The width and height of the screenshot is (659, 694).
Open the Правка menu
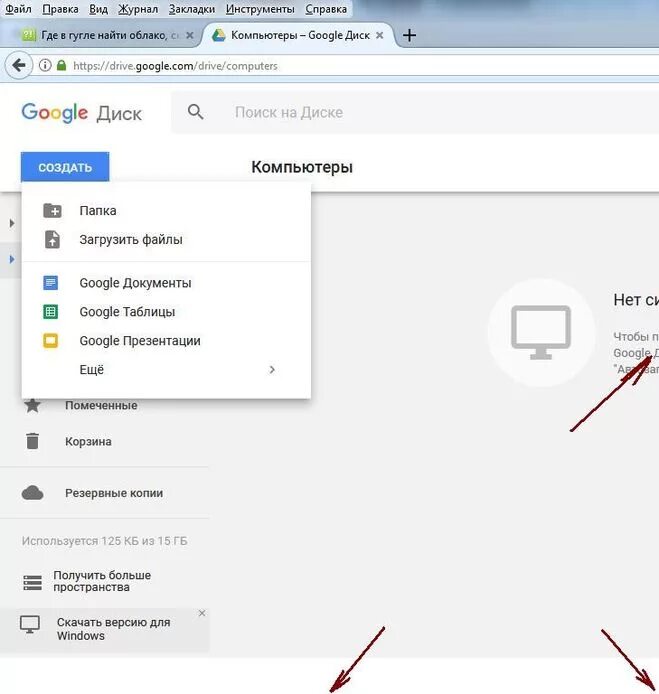coord(60,9)
